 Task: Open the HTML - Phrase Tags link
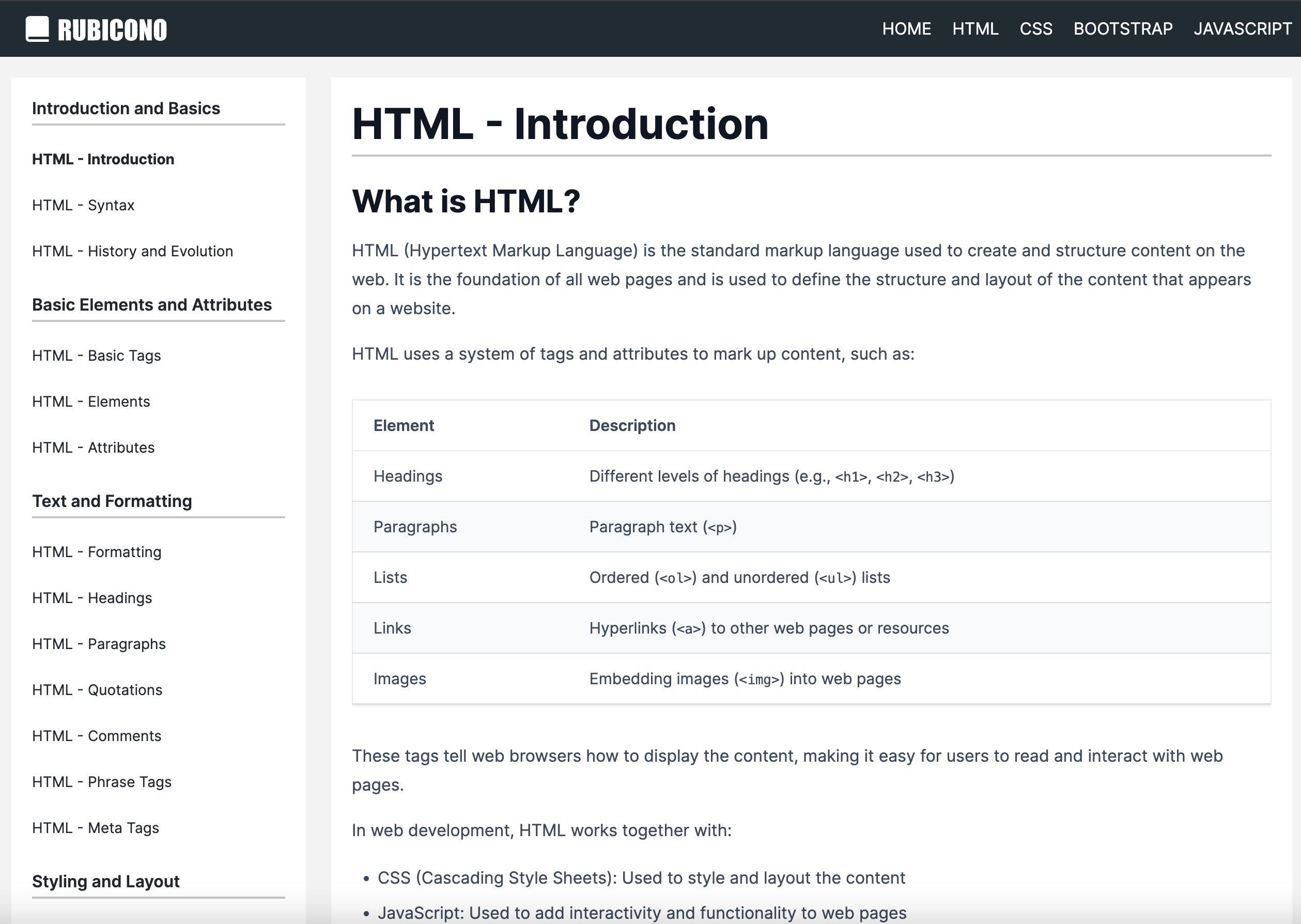tap(102, 782)
